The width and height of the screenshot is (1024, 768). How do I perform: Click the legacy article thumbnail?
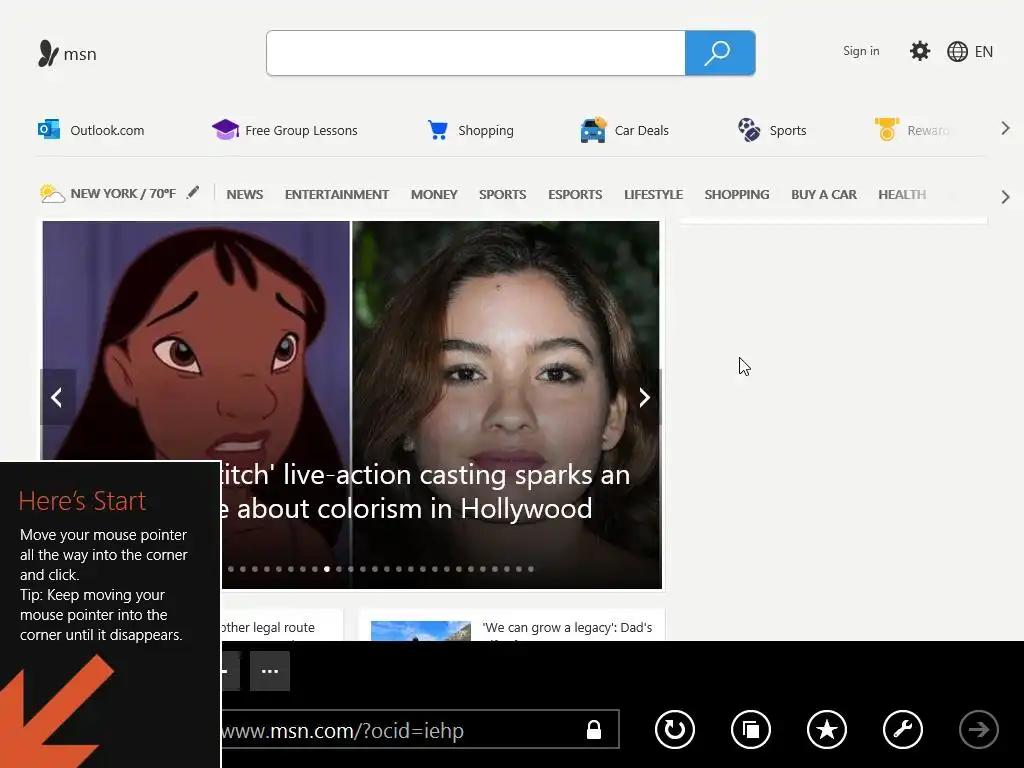click(421, 631)
